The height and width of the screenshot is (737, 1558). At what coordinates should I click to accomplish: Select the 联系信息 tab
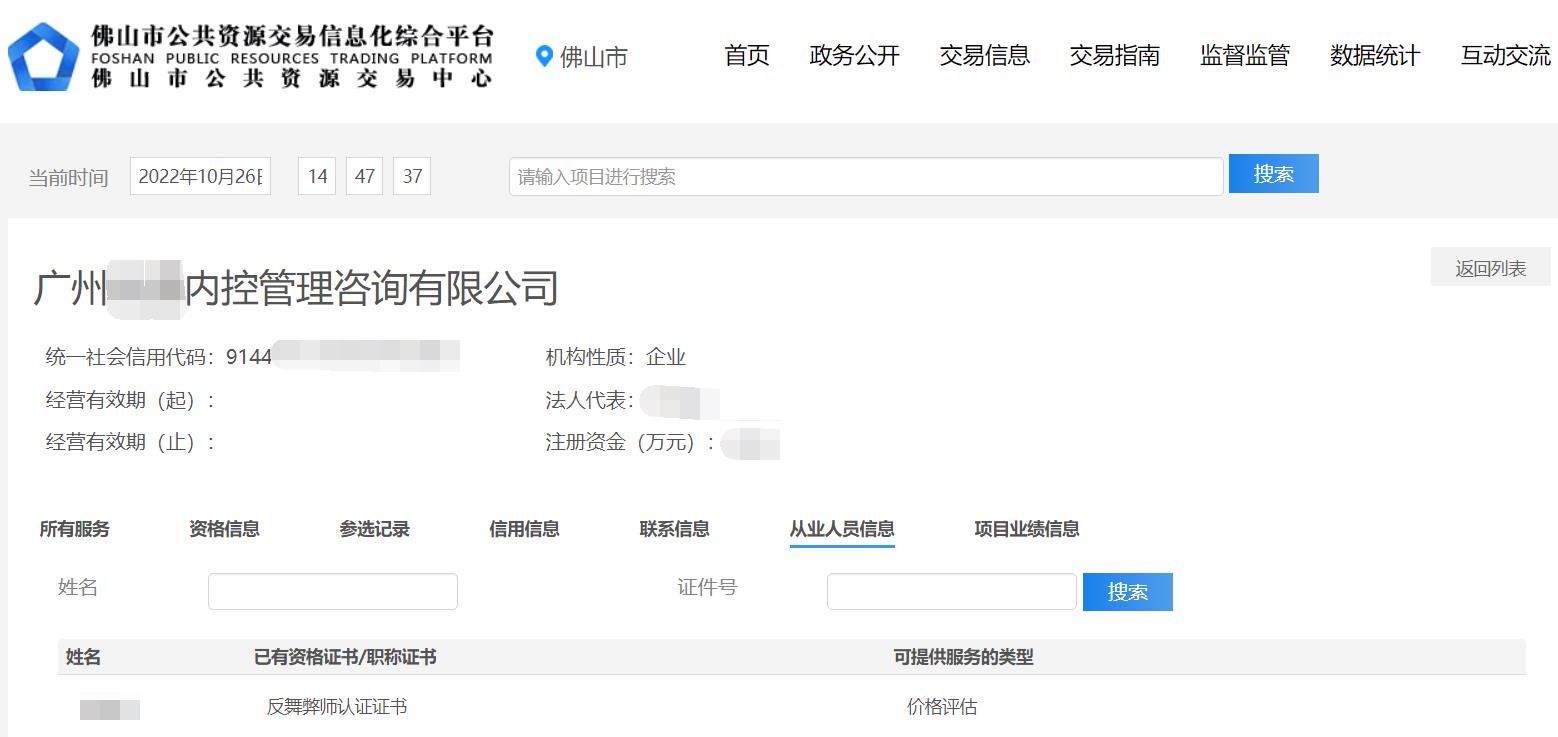674,529
